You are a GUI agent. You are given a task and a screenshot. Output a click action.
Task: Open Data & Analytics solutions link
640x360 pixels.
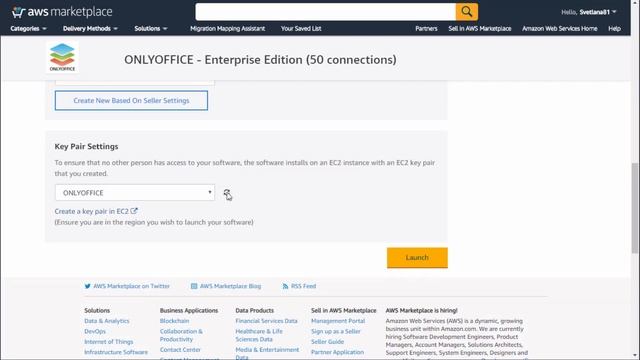pyautogui.click(x=107, y=321)
